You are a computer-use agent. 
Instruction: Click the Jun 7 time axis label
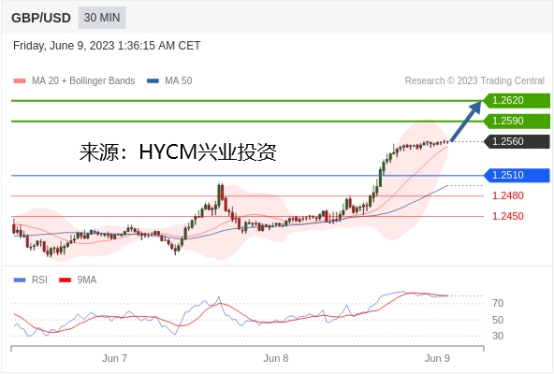tap(114, 358)
